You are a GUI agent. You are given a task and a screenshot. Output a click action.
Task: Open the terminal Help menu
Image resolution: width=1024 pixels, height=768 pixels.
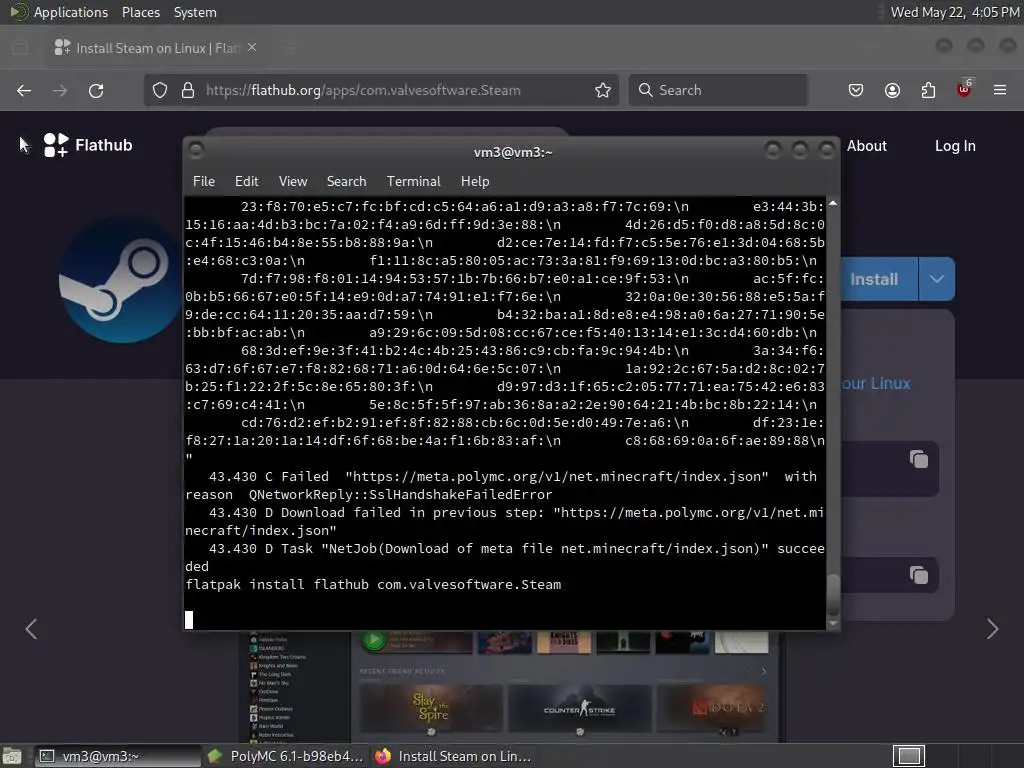tap(475, 181)
